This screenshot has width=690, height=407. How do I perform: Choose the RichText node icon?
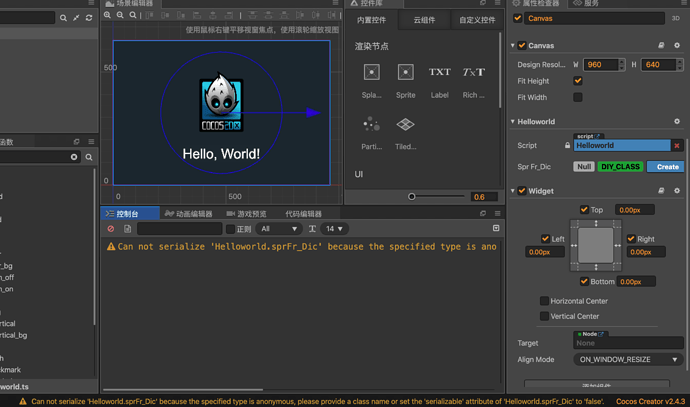pos(473,73)
